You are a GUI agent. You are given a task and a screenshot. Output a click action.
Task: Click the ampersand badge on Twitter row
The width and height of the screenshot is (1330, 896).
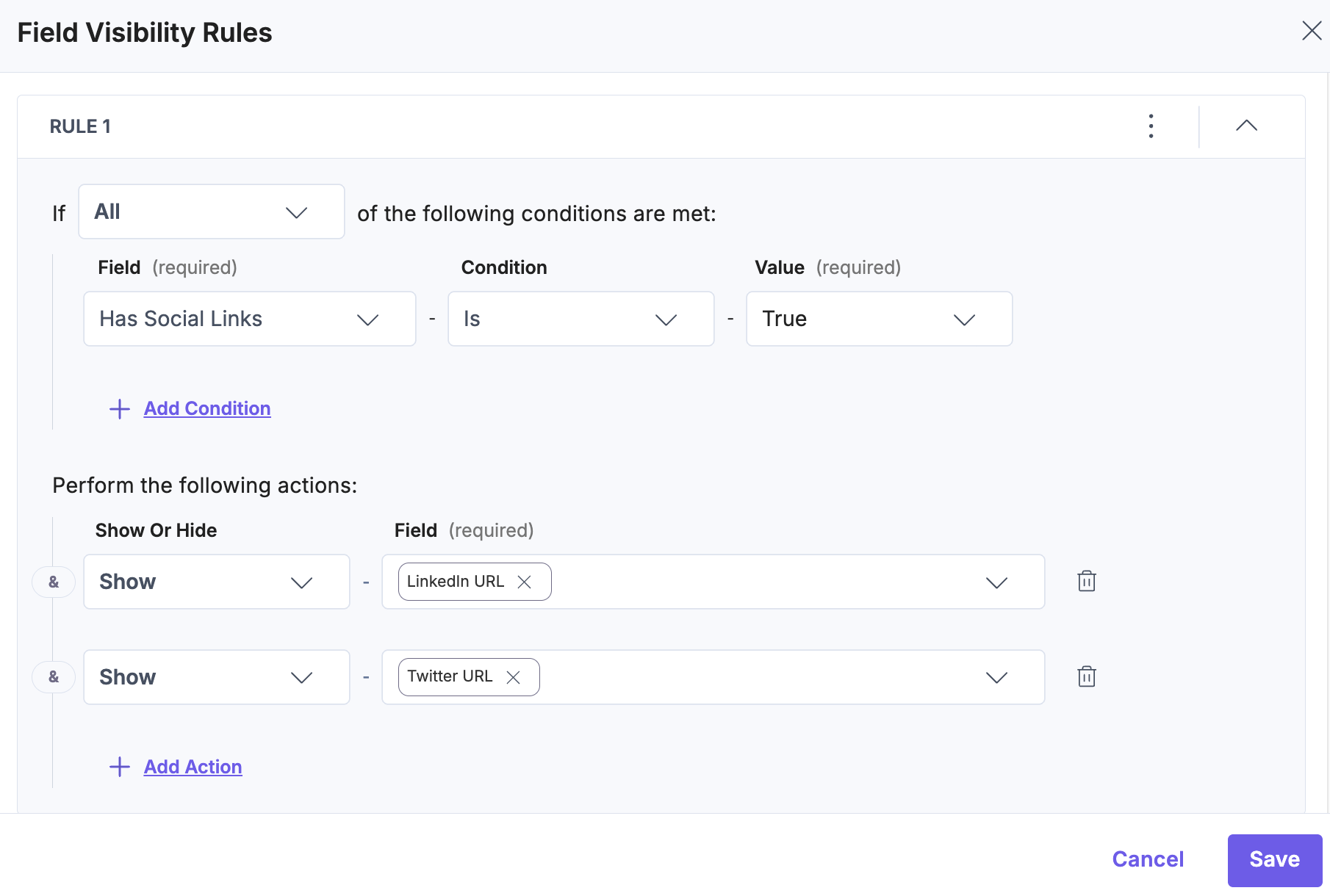tap(54, 677)
